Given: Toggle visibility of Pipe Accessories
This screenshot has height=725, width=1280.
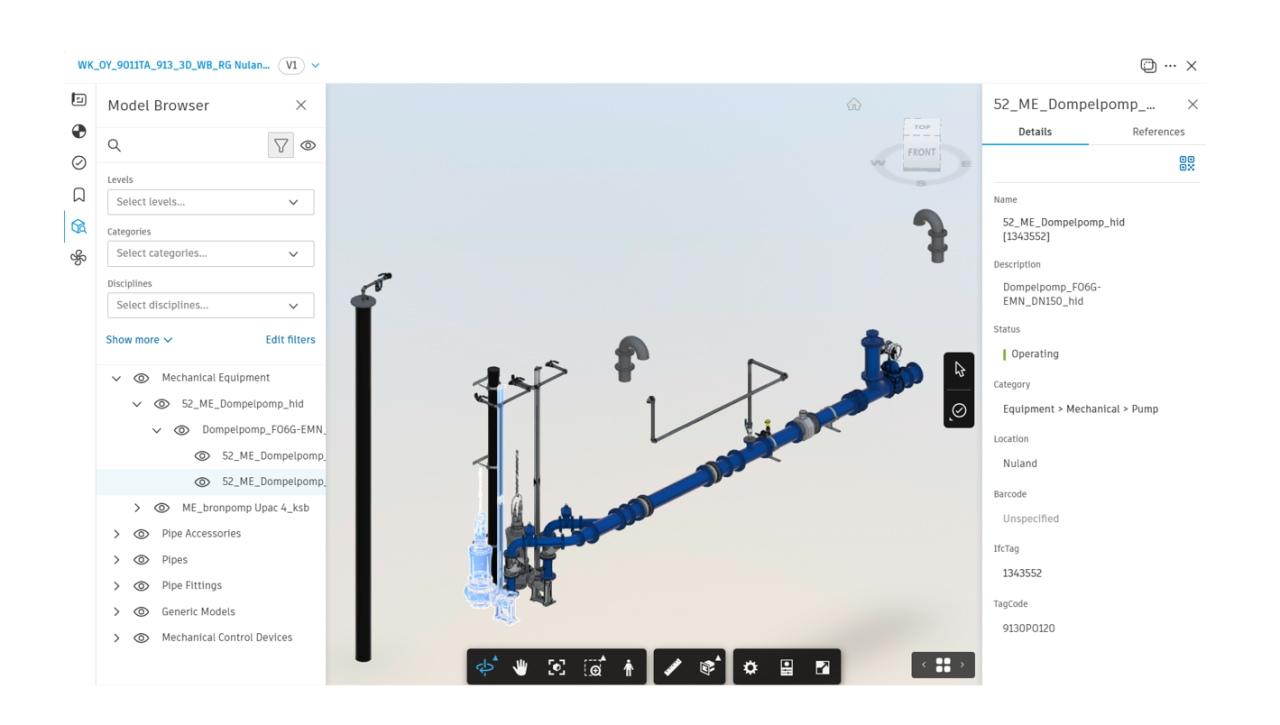Looking at the screenshot, I should coord(141,534).
